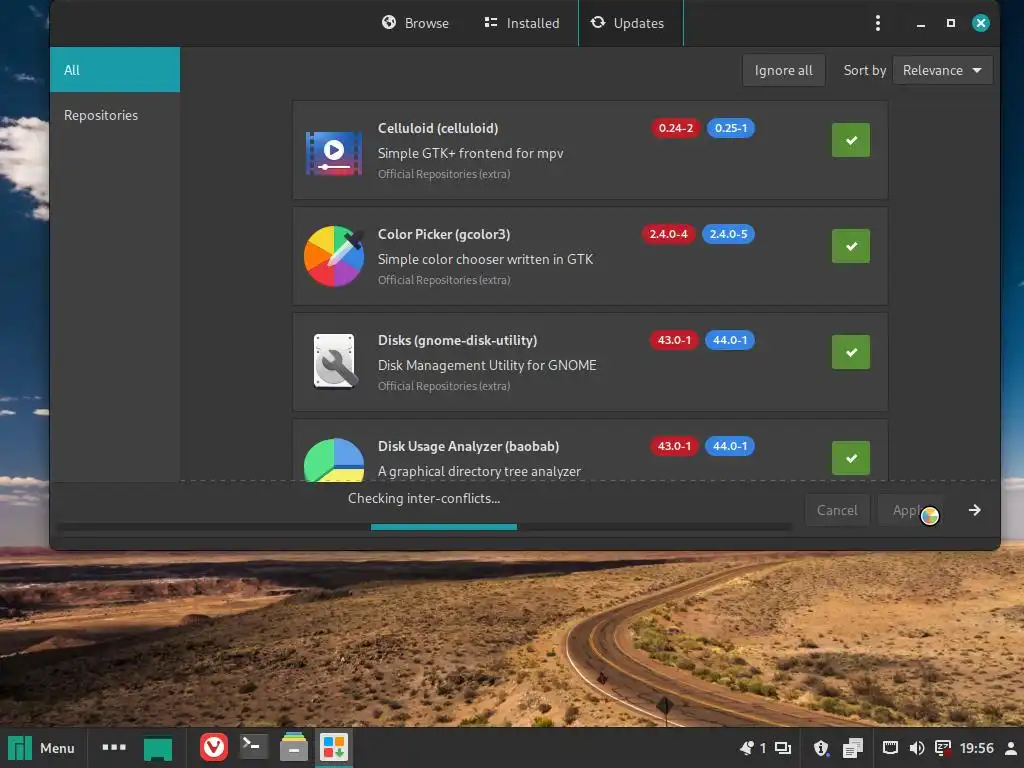1024x768 pixels.
Task: Open the Color Picker (gcolor3) title
Action: (444, 234)
